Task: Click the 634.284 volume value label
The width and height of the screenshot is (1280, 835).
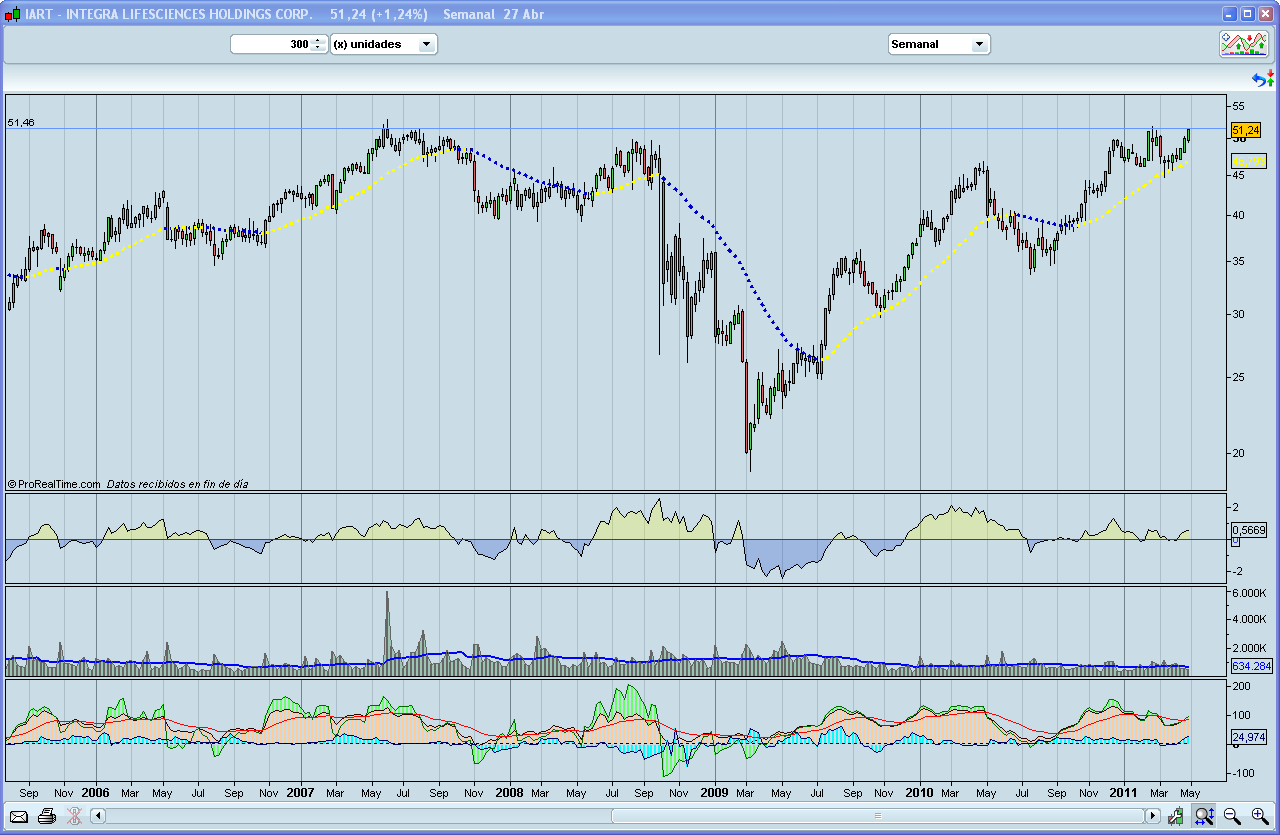Action: pos(1251,666)
